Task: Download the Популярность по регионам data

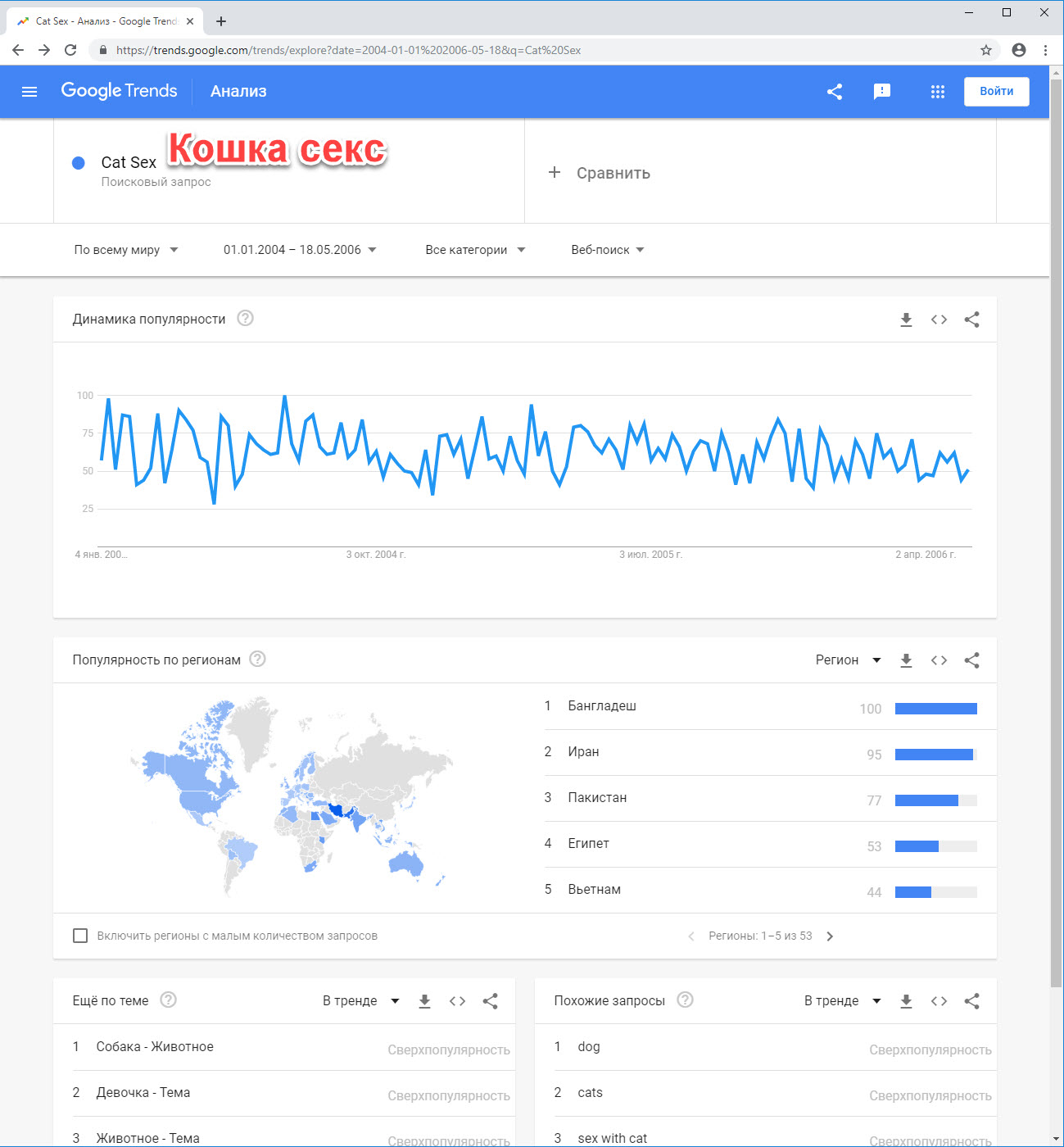Action: [x=906, y=660]
